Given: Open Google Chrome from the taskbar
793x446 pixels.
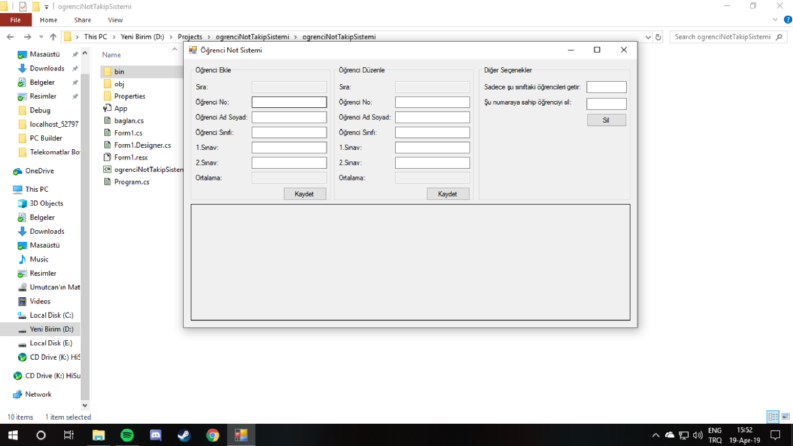Looking at the screenshot, I should point(212,435).
